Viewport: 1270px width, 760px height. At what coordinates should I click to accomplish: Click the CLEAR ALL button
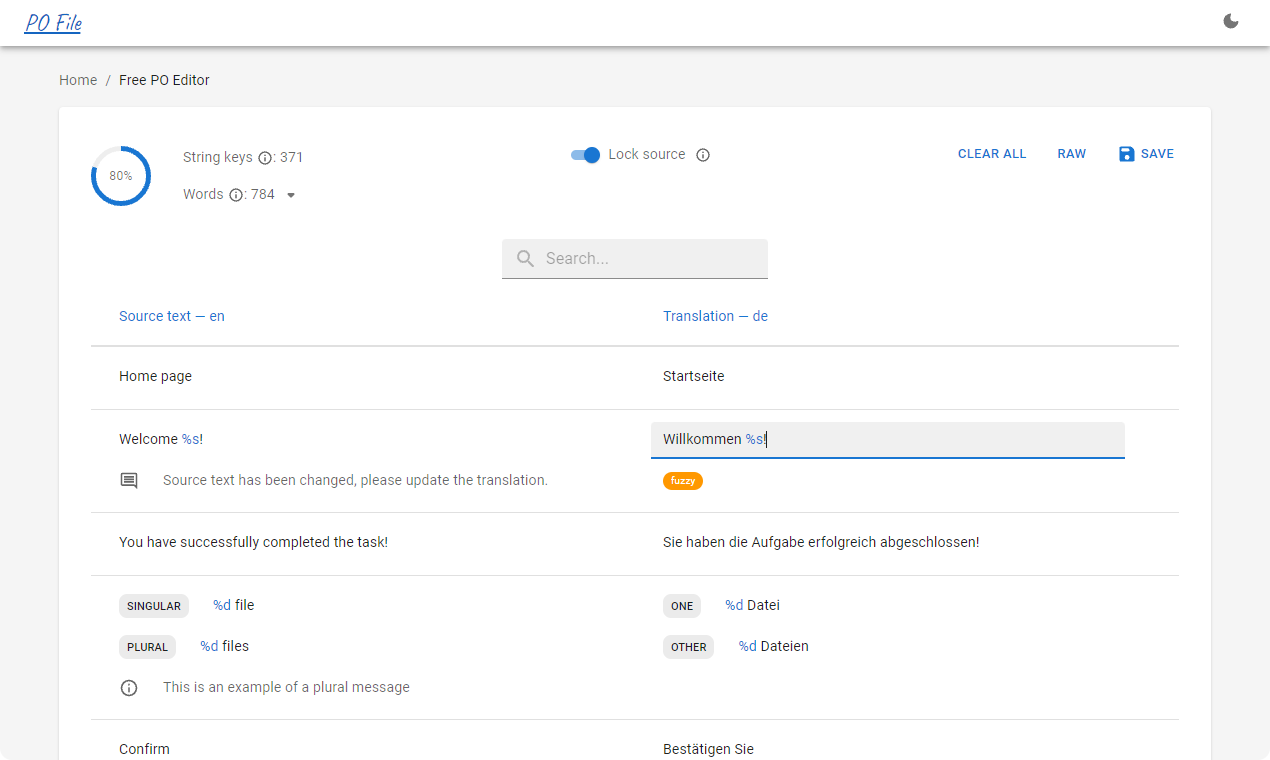(992, 154)
